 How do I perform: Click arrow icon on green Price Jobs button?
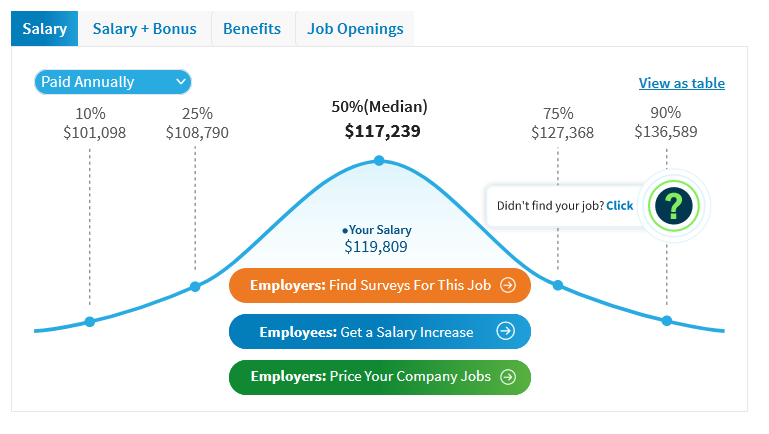pos(508,377)
